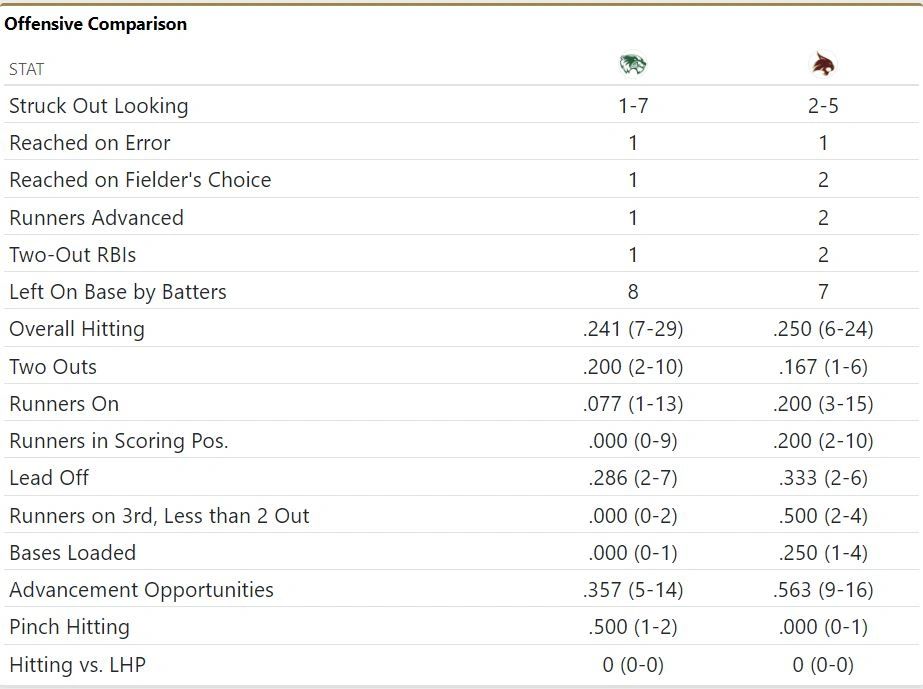The width and height of the screenshot is (923, 689).
Task: Select the Bases Loaded row label
Action: click(72, 553)
